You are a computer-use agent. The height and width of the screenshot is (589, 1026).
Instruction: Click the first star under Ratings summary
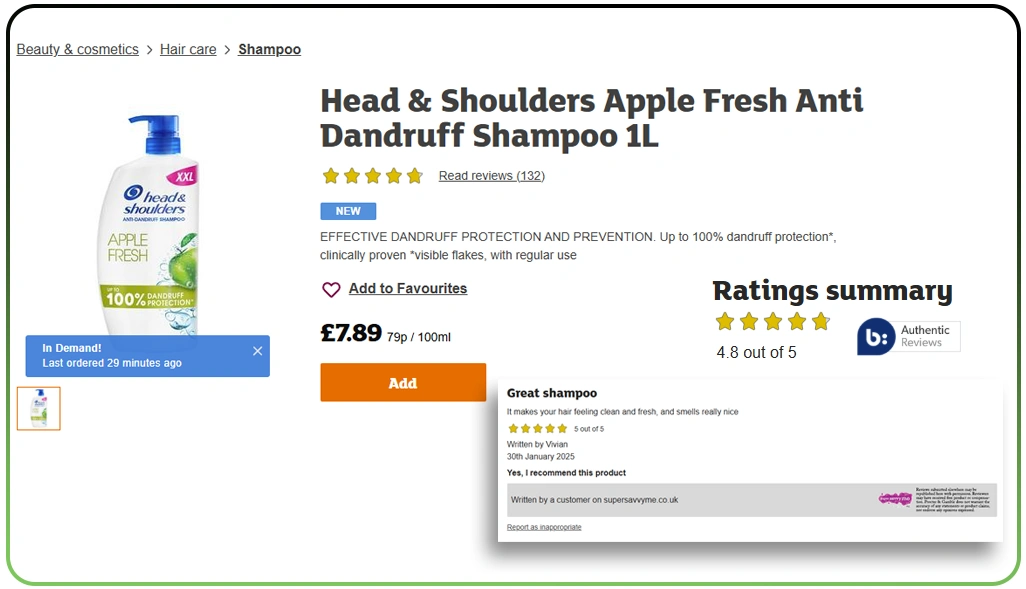coord(725,322)
